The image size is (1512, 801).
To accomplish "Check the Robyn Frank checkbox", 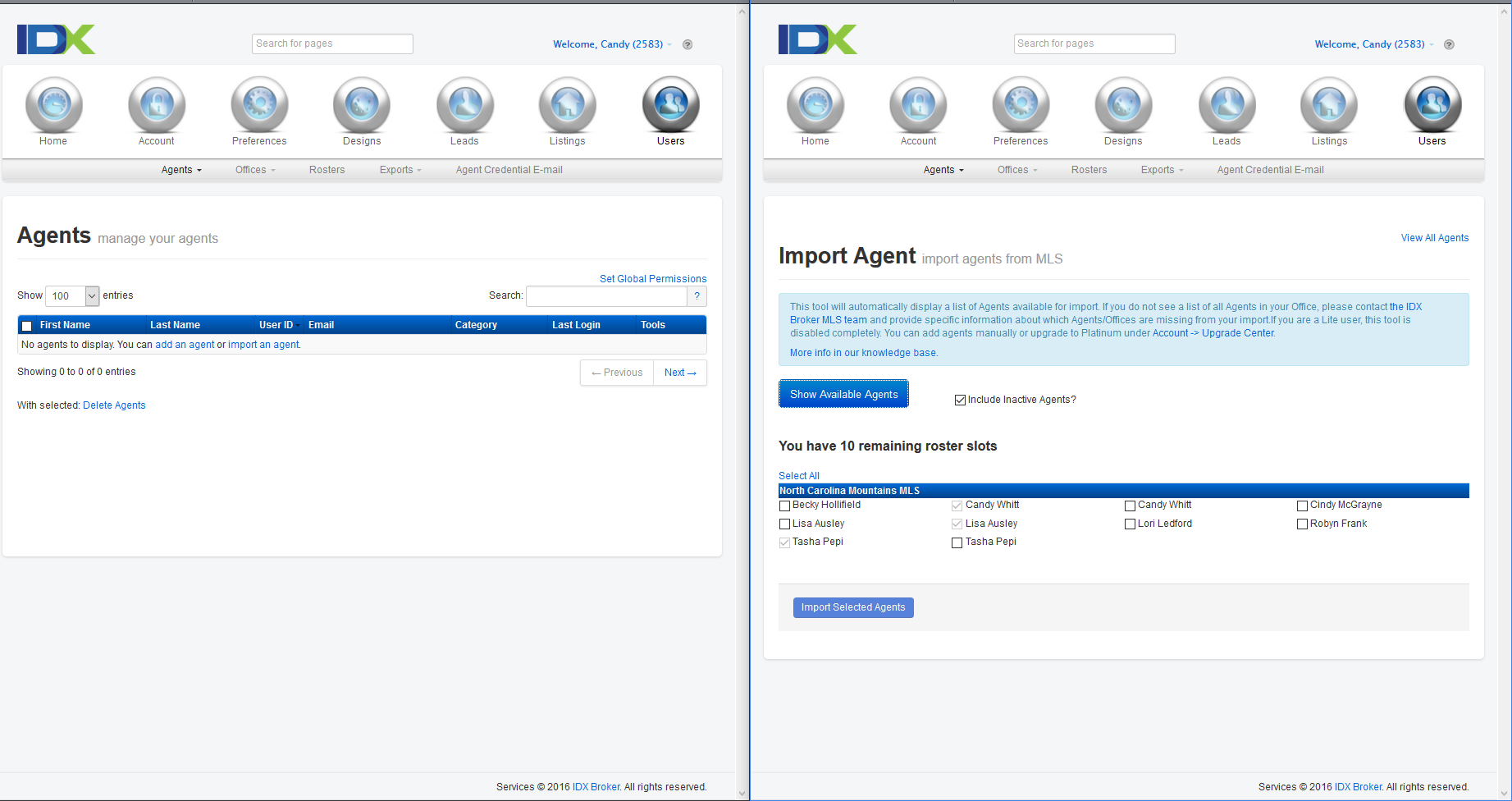I will (x=1302, y=524).
